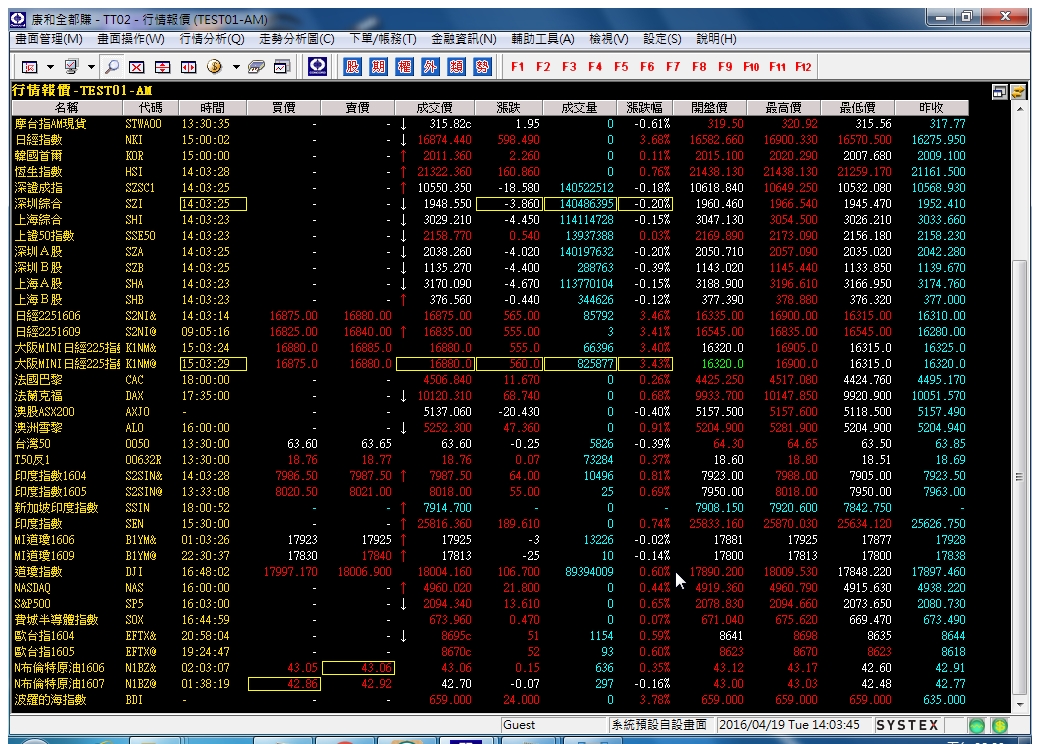Open dropdown arrow next to dollar coin icon

[235, 67]
